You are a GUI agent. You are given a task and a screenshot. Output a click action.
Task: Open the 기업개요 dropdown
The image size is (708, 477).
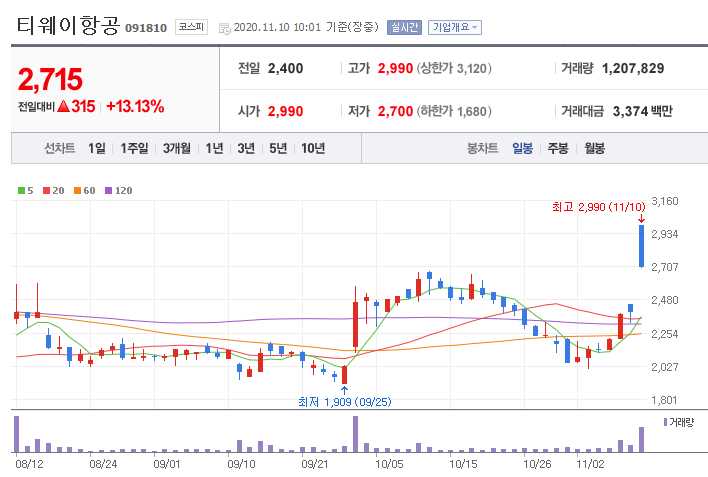tap(455, 27)
